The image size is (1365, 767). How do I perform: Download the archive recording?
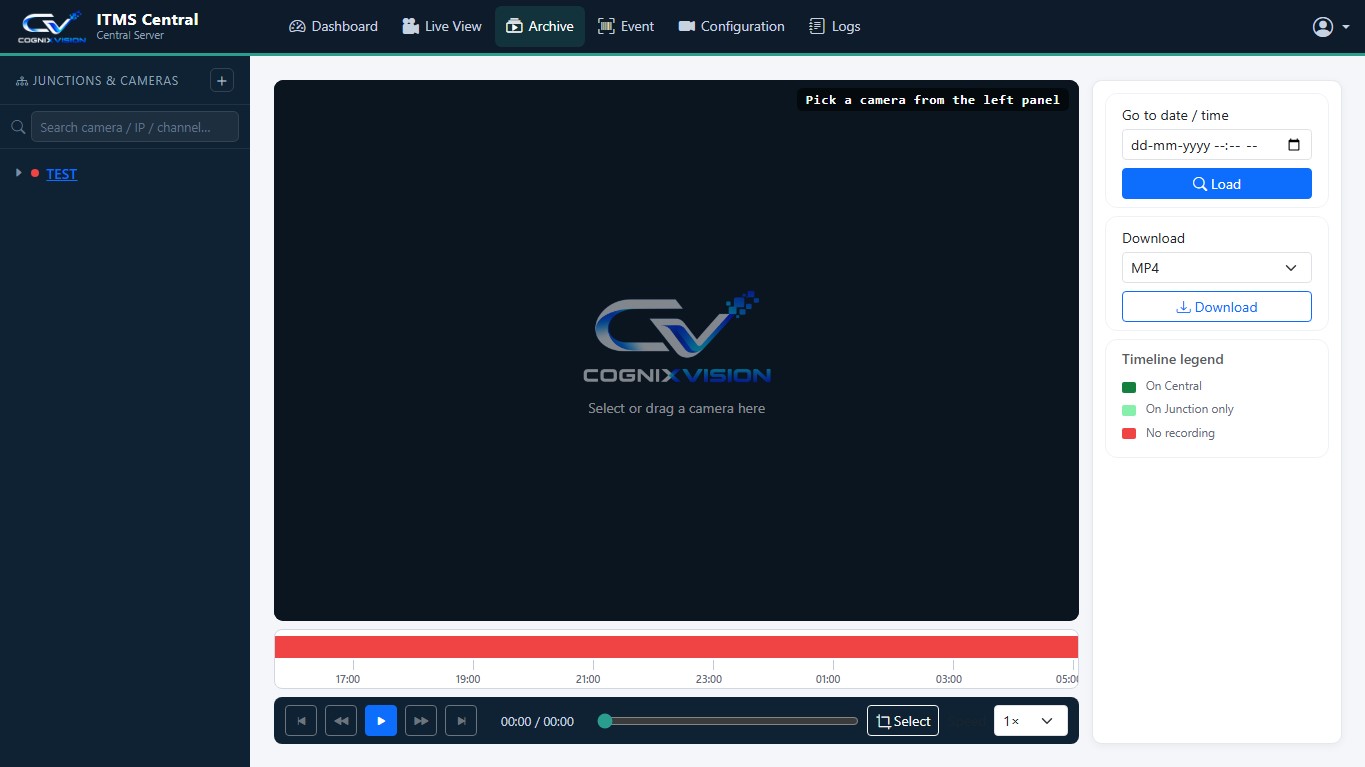point(1217,307)
